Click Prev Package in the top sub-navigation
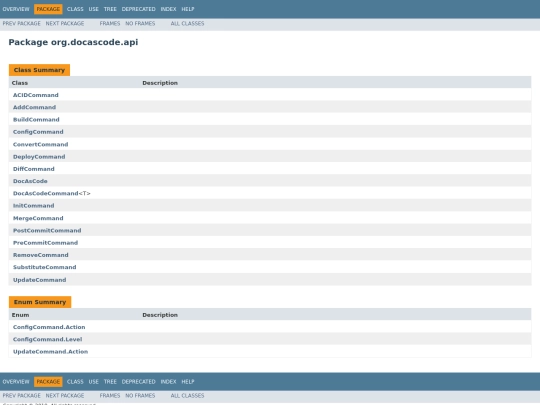This screenshot has height=405, width=540. pyautogui.click(x=21, y=23)
